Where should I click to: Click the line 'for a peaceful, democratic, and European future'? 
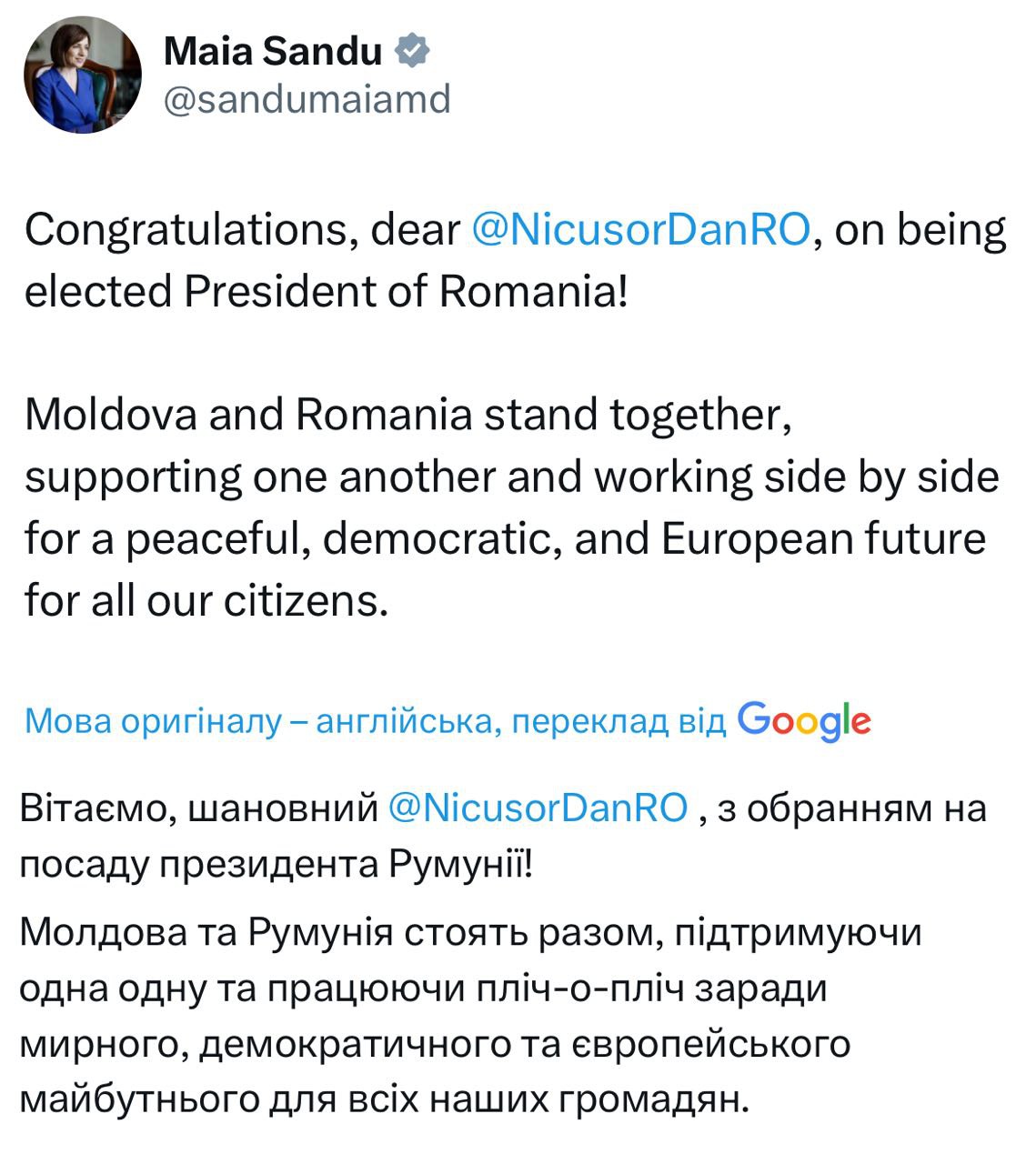(x=505, y=538)
